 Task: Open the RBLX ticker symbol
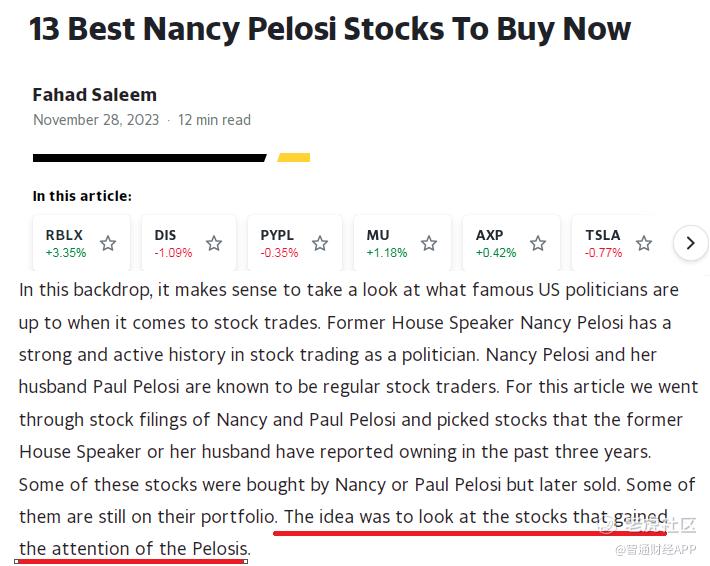tap(64, 235)
